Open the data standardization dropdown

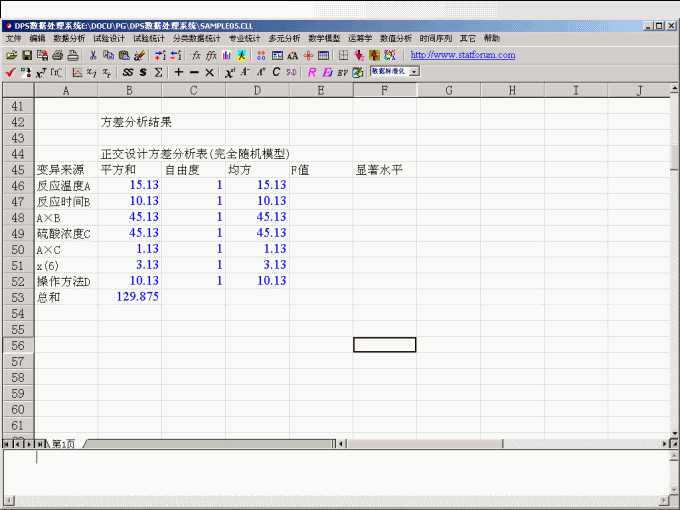click(x=414, y=72)
